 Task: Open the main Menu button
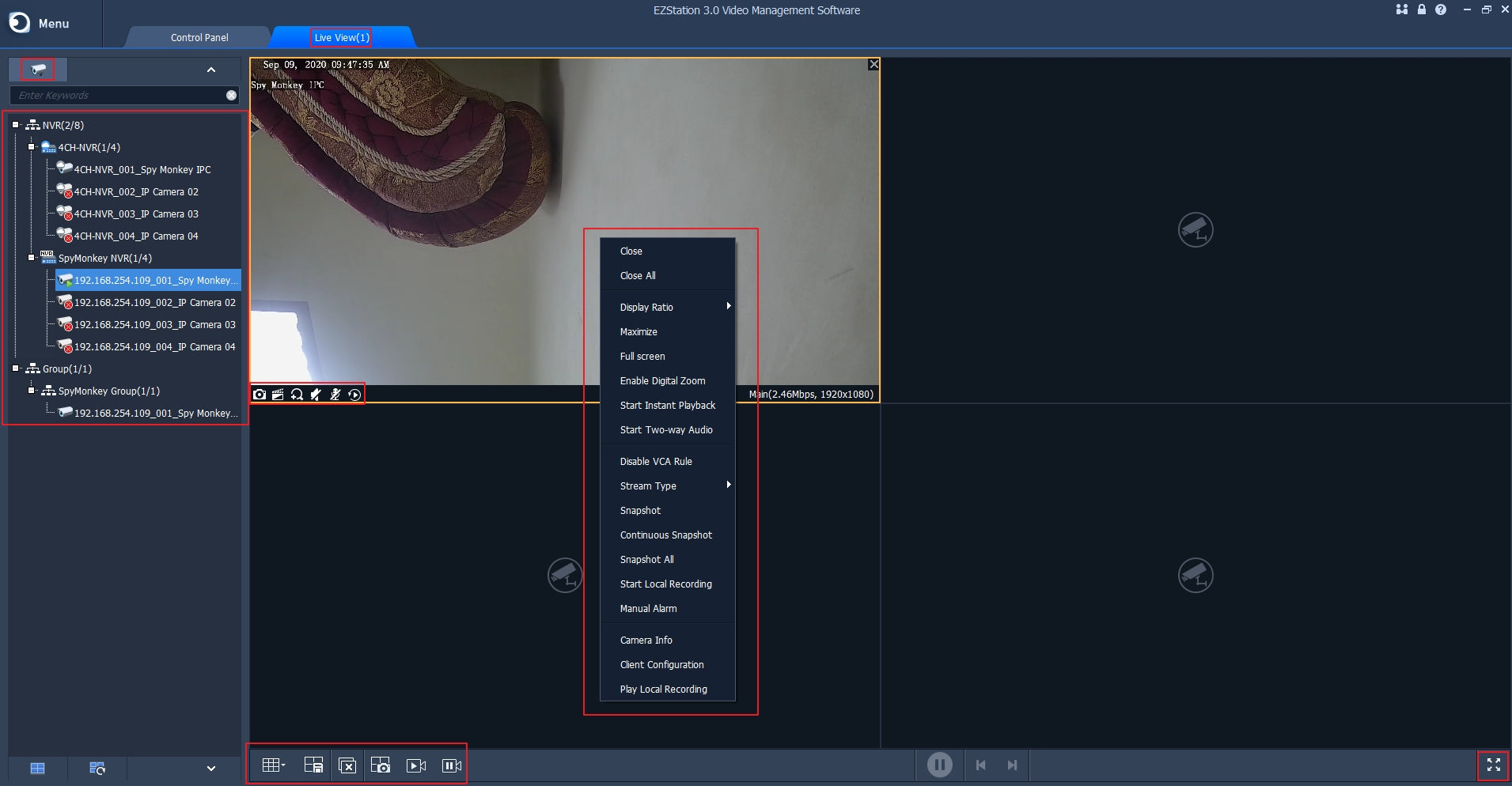coord(40,23)
